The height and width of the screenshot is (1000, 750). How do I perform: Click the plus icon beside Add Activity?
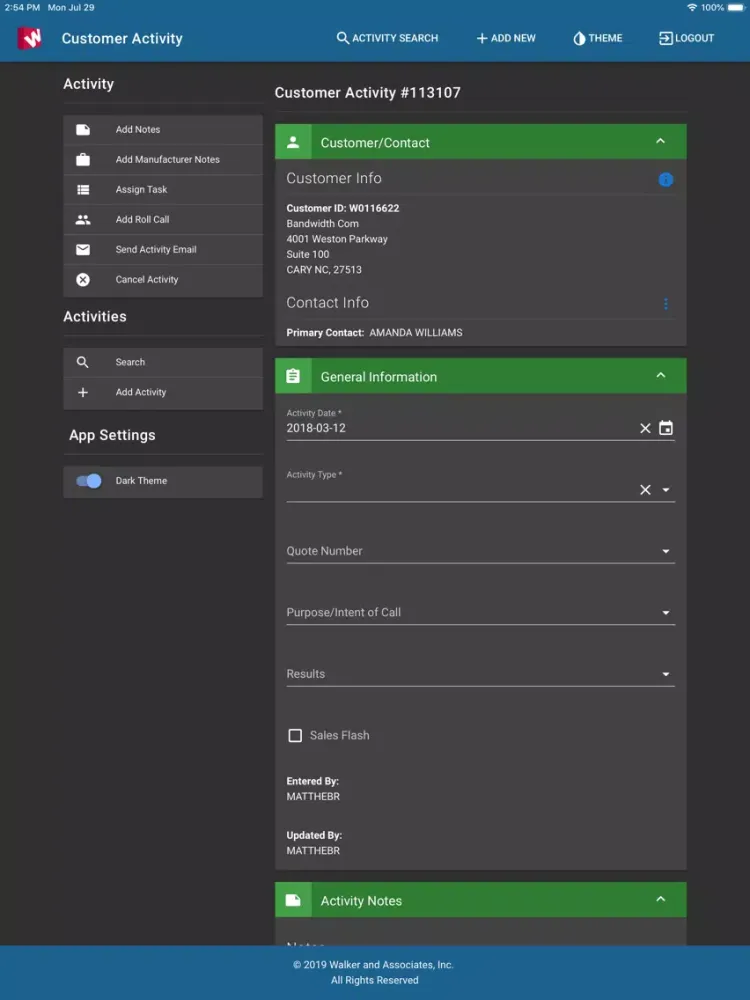click(x=83, y=392)
